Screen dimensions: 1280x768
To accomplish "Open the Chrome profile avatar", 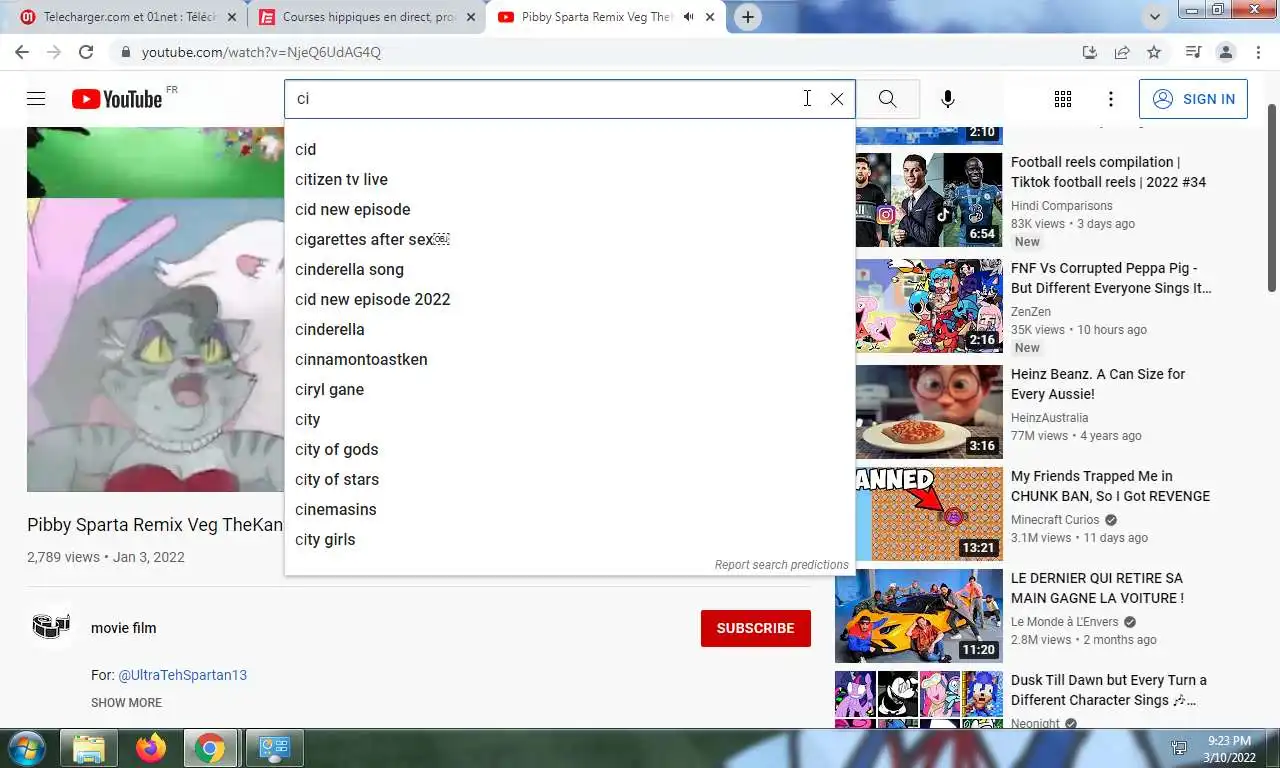I will tap(1225, 52).
